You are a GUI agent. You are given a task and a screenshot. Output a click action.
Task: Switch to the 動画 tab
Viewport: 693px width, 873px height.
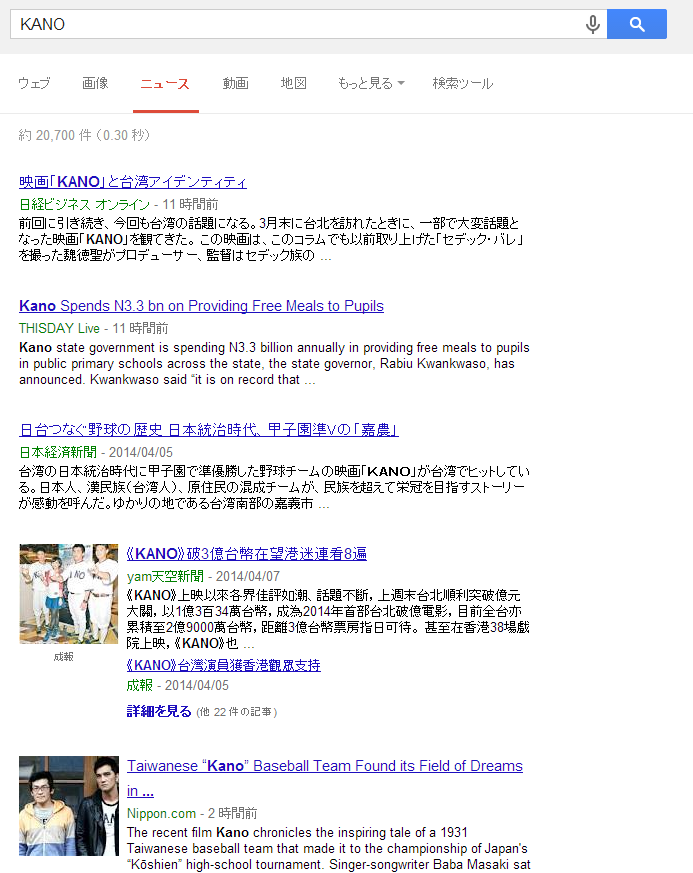click(235, 84)
